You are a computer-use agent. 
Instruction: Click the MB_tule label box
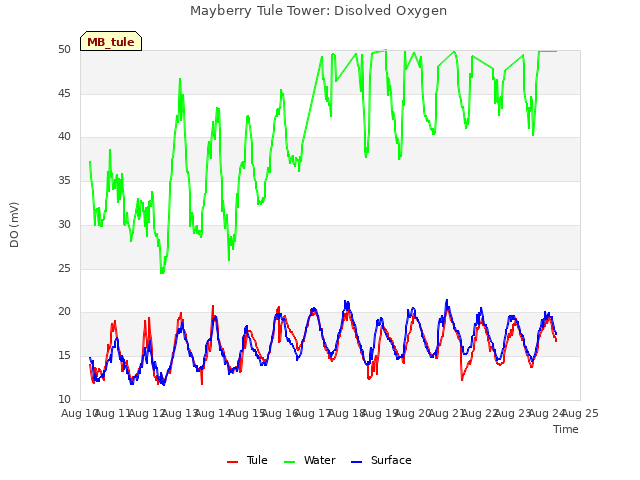(x=111, y=41)
